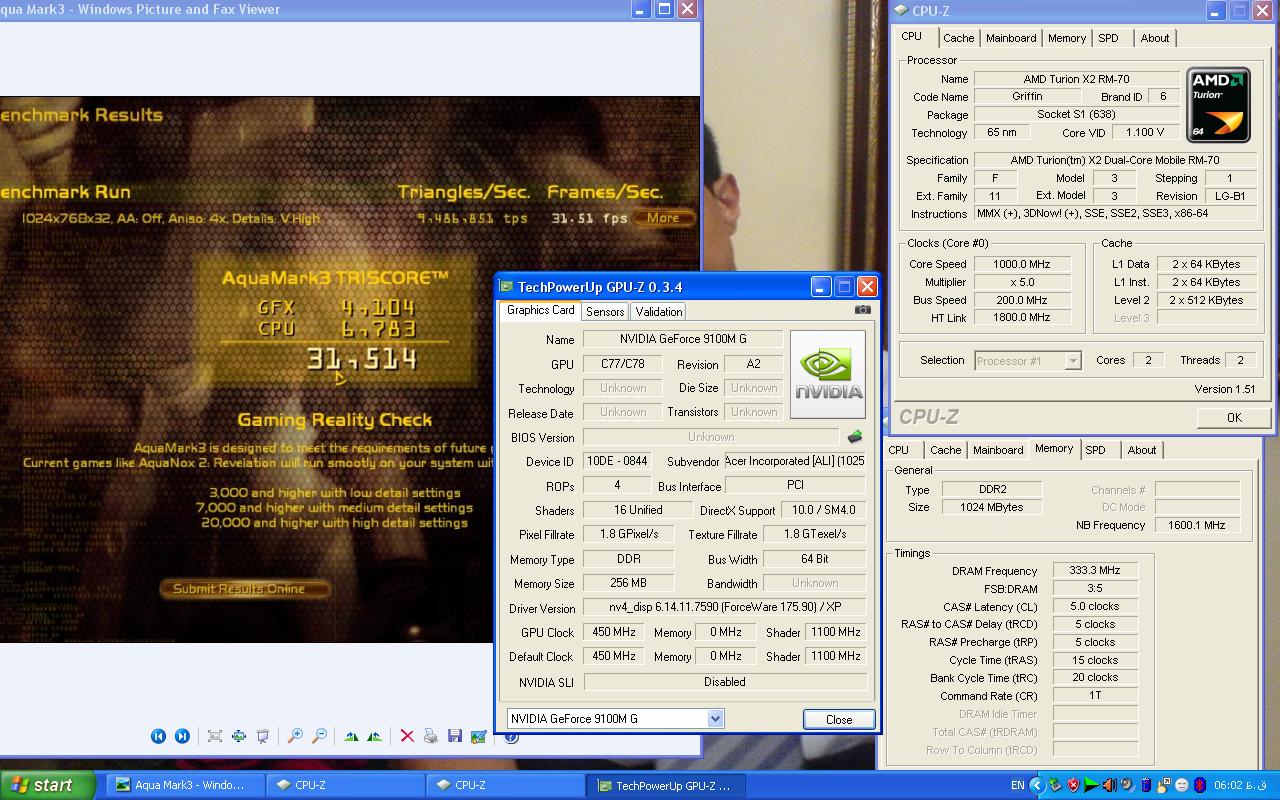Delete the image with the red X
The width and height of the screenshot is (1280, 800).
tap(407, 736)
